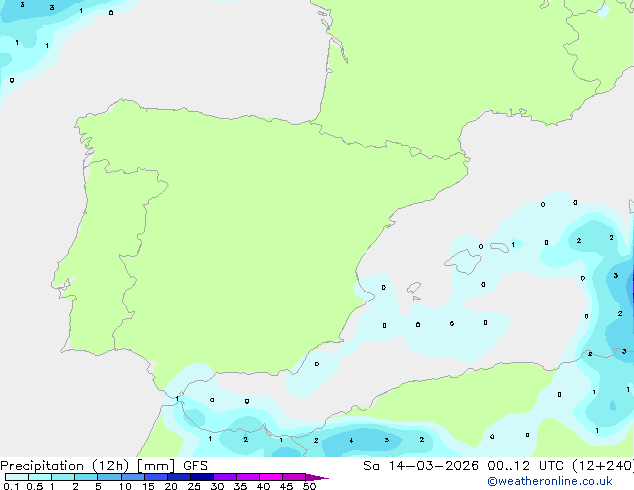Click the word "Precipitation" in the title
The width and height of the screenshot is (634, 490).
tap(42, 466)
